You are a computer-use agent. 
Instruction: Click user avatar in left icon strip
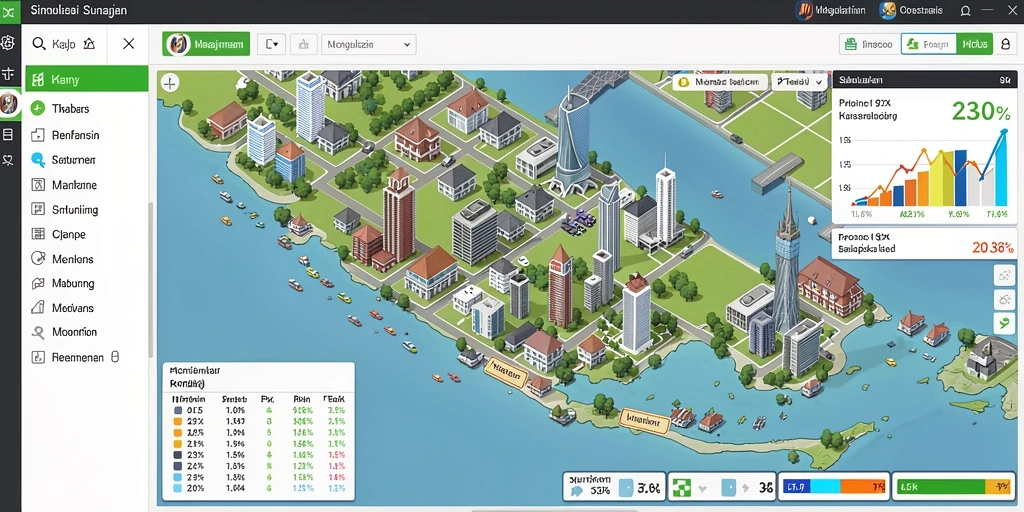pyautogui.click(x=8, y=103)
